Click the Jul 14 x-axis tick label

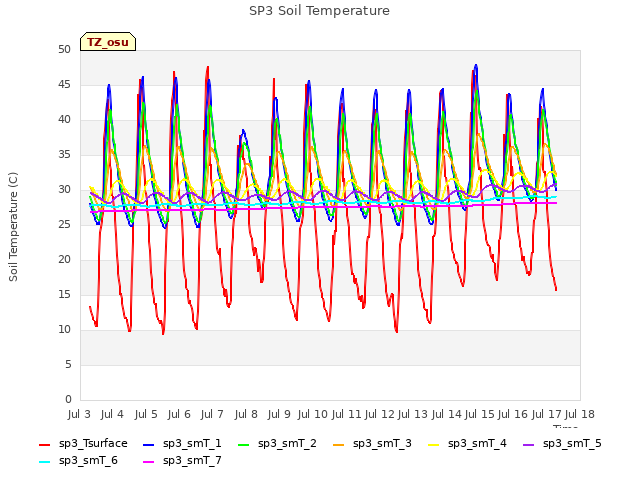pos(446,414)
